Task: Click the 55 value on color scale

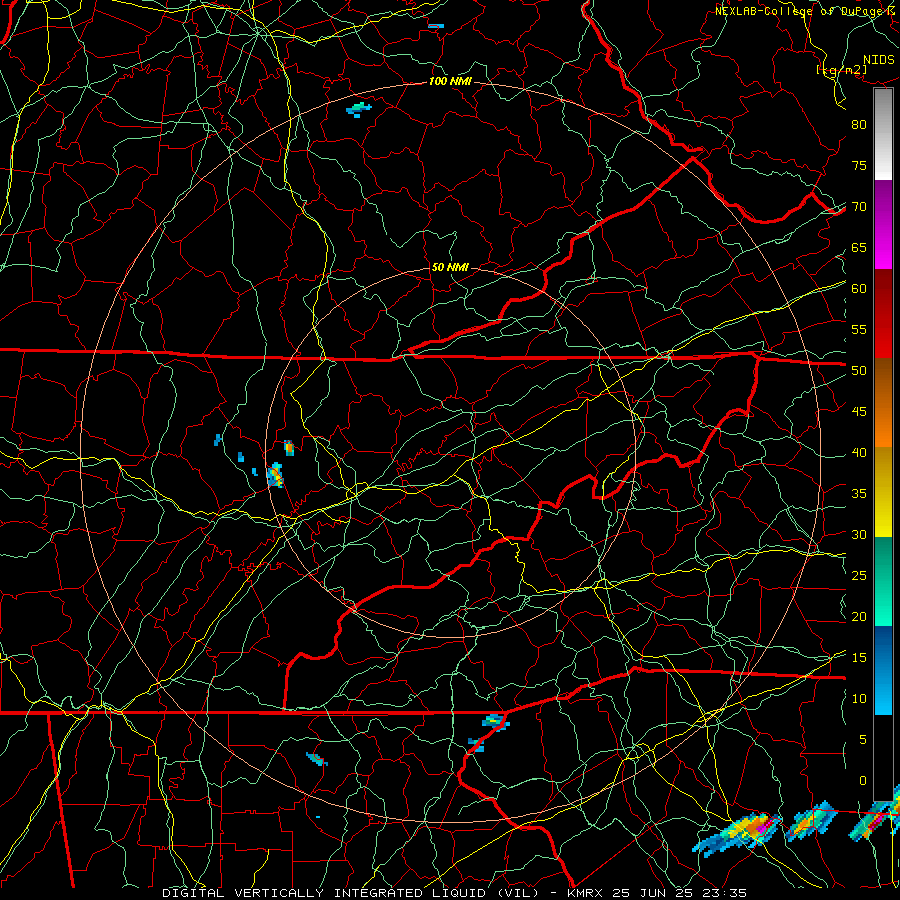Action: point(859,329)
